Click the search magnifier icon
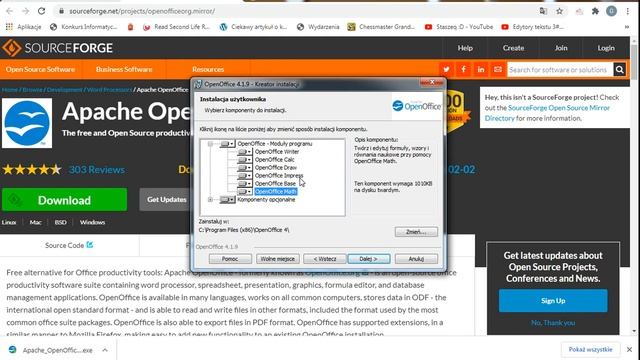The width and height of the screenshot is (640, 360). click(x=619, y=69)
